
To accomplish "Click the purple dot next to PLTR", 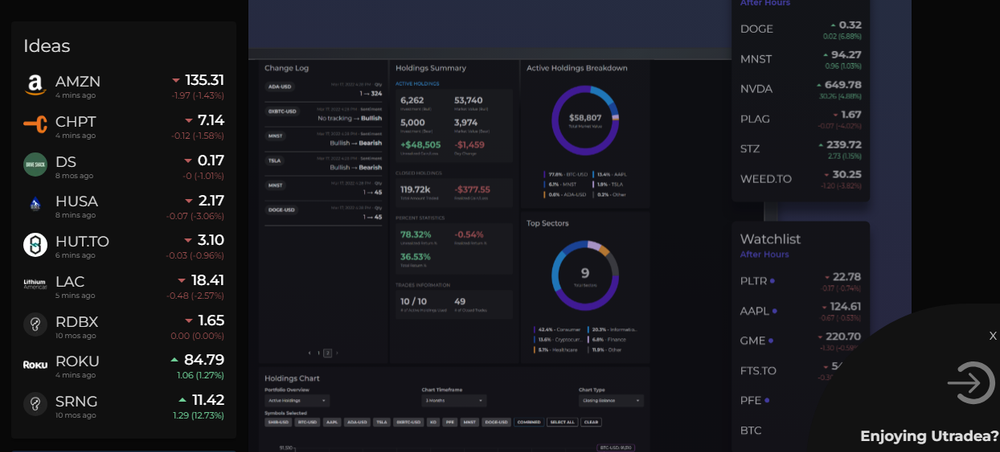I will 772,281.
